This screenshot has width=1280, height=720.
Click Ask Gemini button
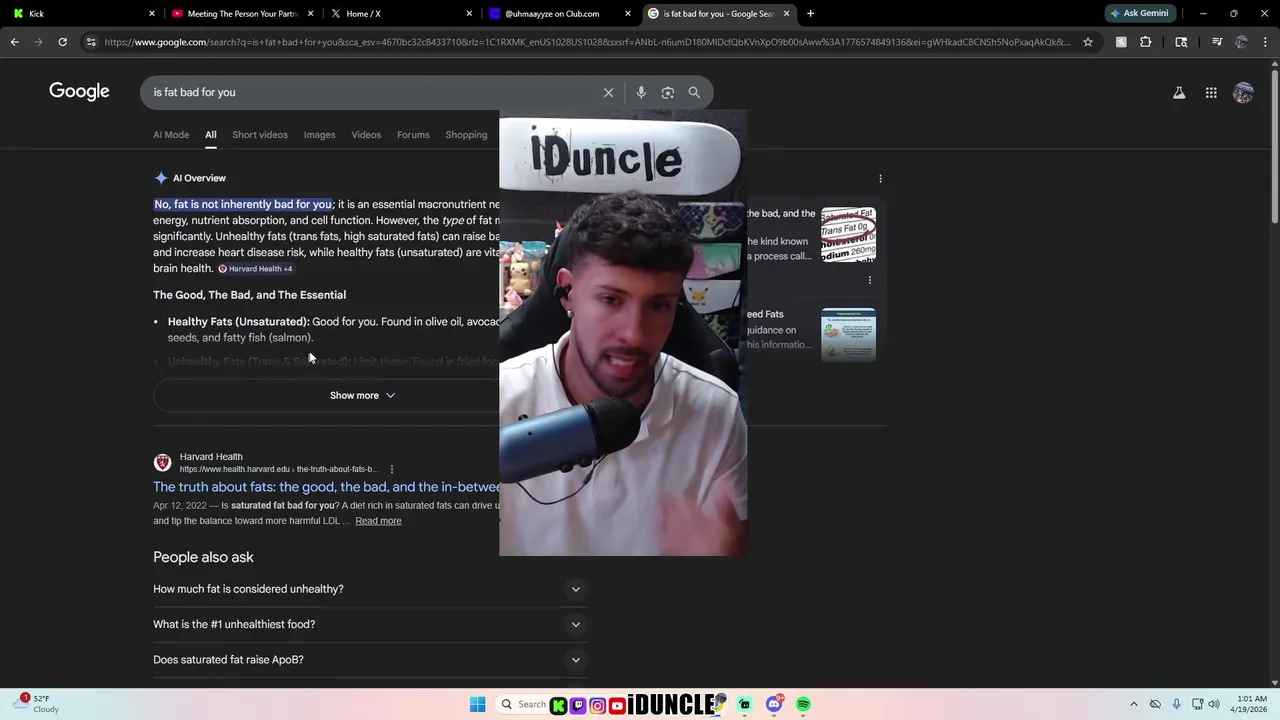[1139, 13]
